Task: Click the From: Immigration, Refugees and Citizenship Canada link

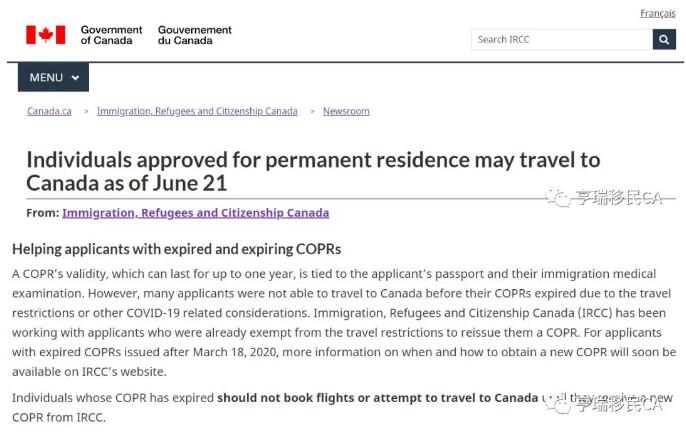Action: (196, 213)
